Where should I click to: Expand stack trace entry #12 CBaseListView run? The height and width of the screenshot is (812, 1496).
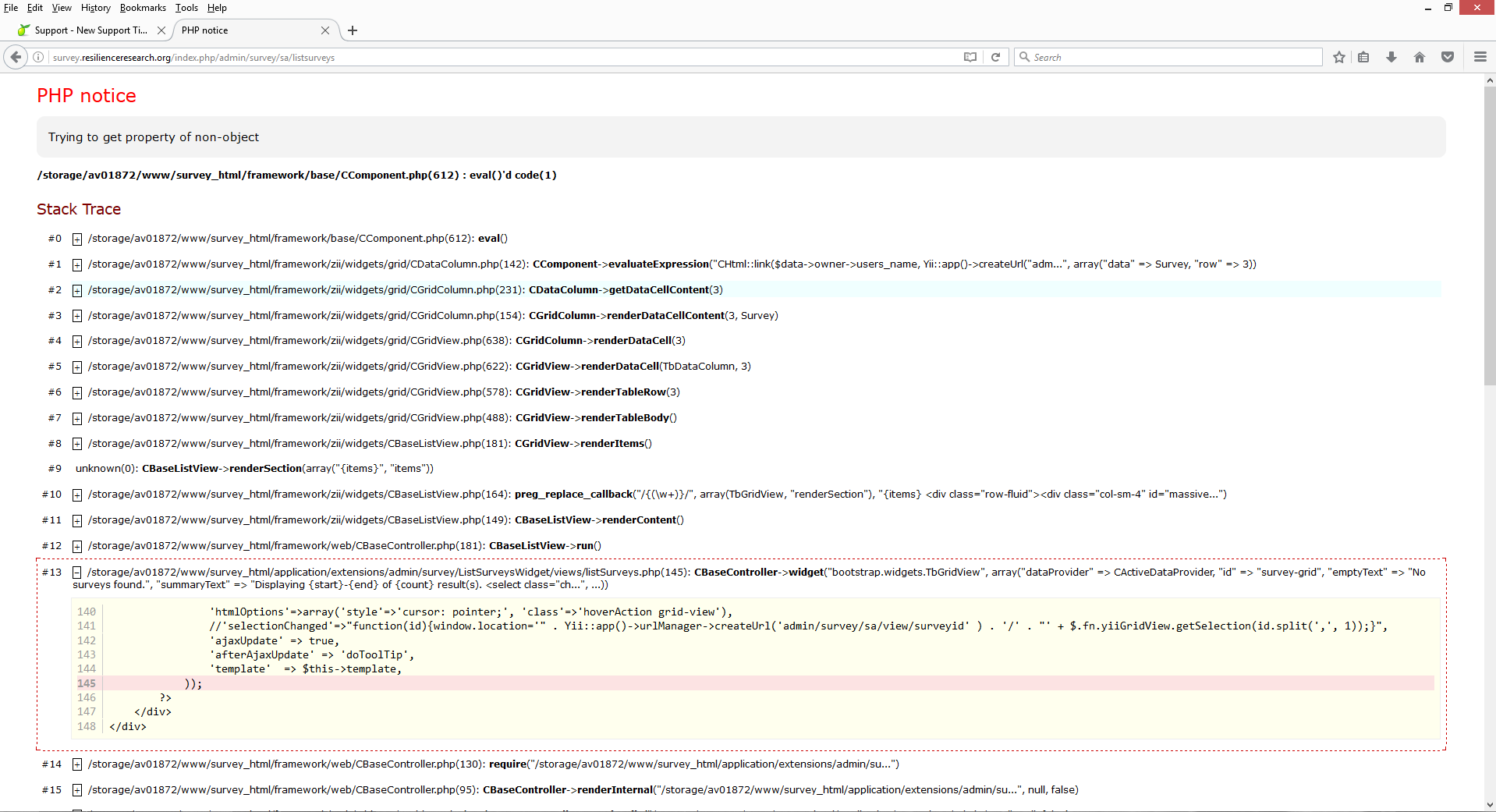point(77,546)
